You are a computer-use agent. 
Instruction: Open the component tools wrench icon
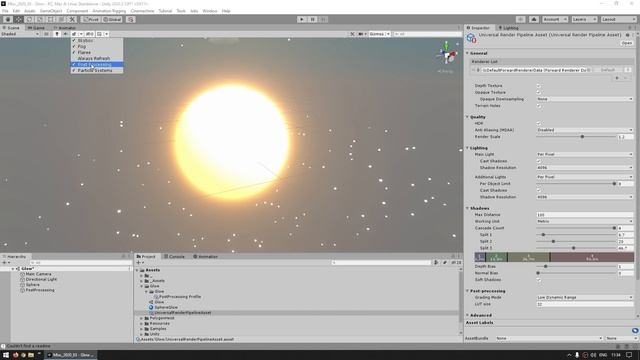click(x=352, y=34)
